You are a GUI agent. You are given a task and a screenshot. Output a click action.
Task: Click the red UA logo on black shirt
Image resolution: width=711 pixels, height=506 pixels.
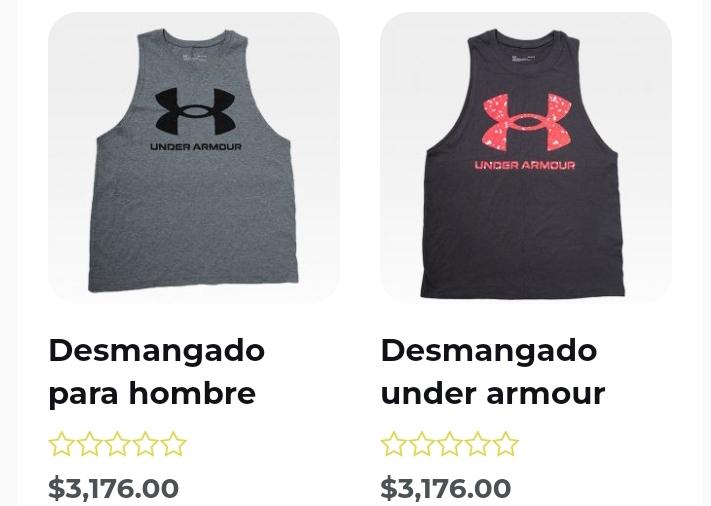point(526,122)
